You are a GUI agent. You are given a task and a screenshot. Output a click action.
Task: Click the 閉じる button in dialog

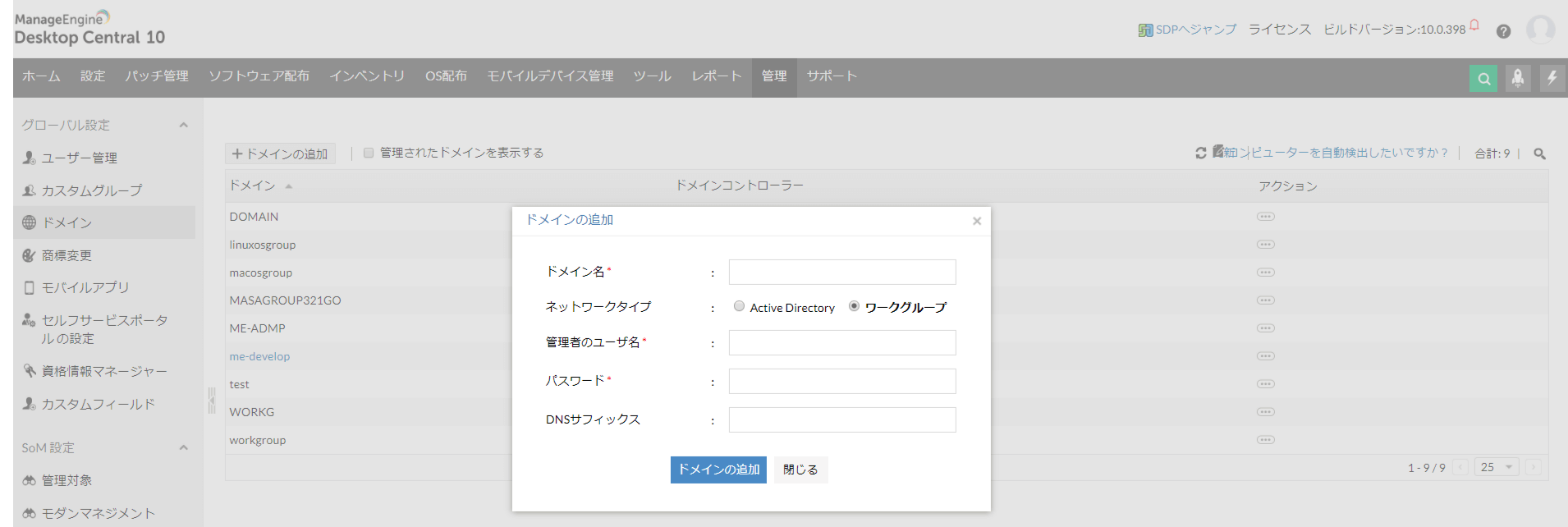point(800,470)
